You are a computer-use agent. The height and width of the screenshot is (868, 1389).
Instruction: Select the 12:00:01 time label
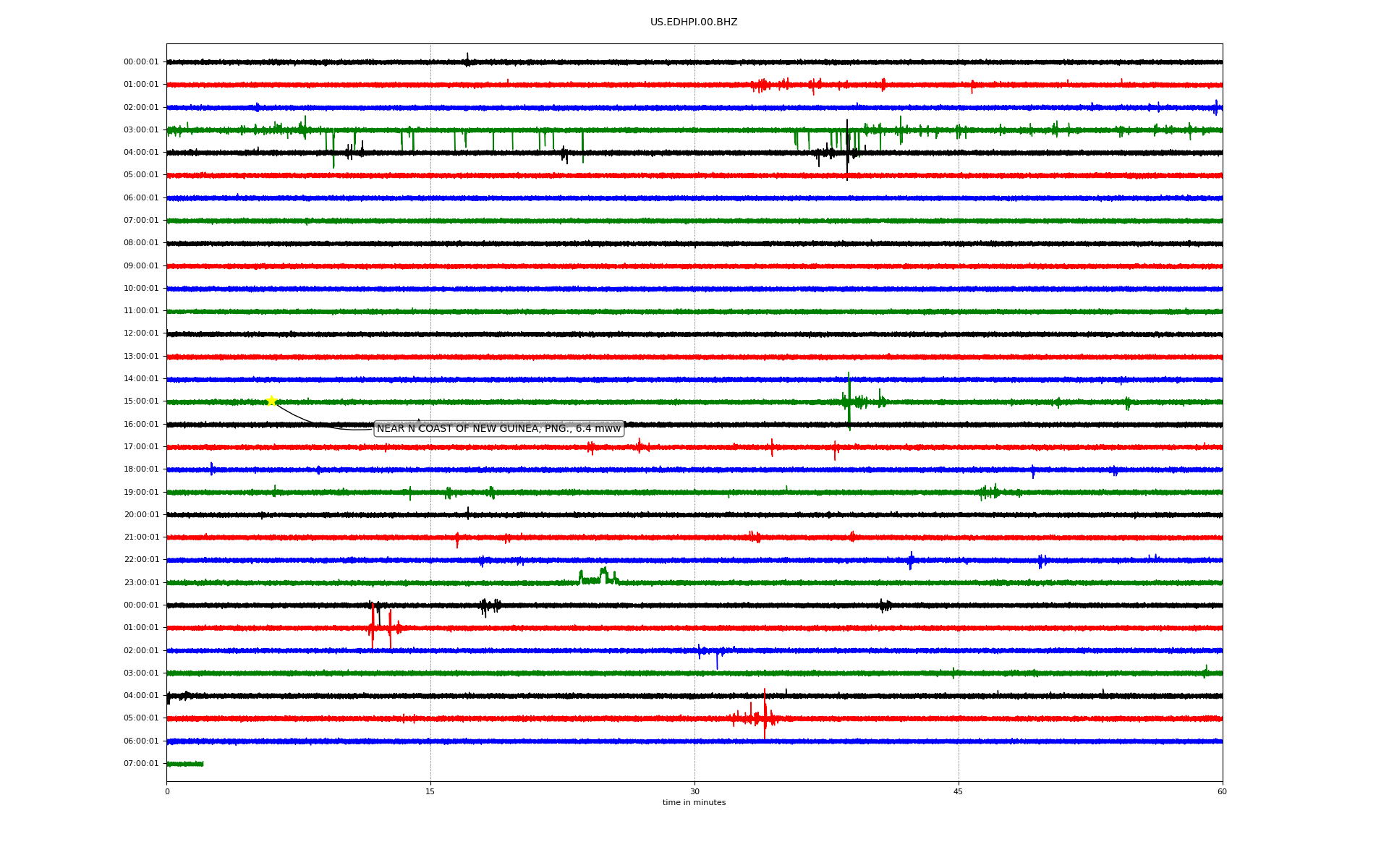141,333
